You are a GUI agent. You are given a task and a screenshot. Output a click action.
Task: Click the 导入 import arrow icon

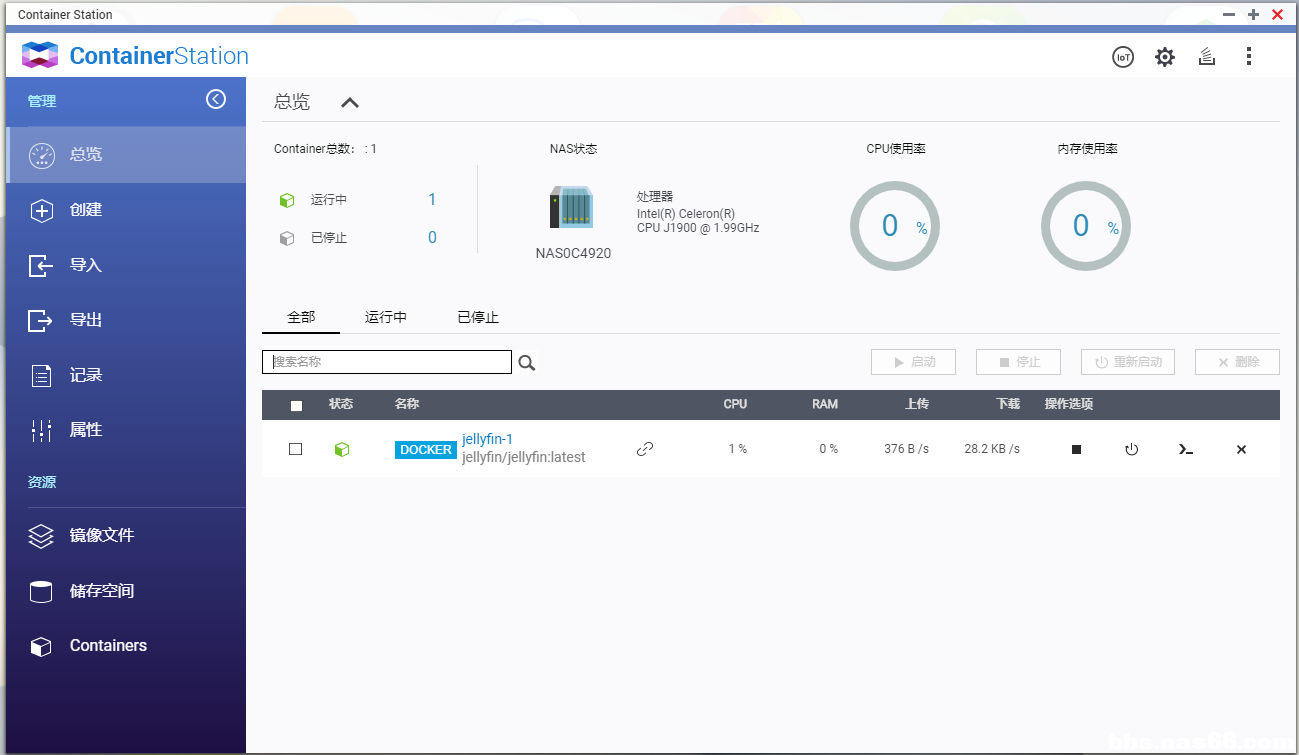[x=40, y=265]
